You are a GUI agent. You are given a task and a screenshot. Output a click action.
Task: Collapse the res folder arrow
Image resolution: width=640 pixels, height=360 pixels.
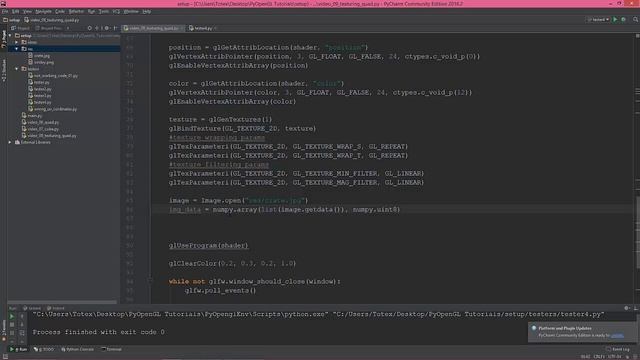[x=17, y=49]
